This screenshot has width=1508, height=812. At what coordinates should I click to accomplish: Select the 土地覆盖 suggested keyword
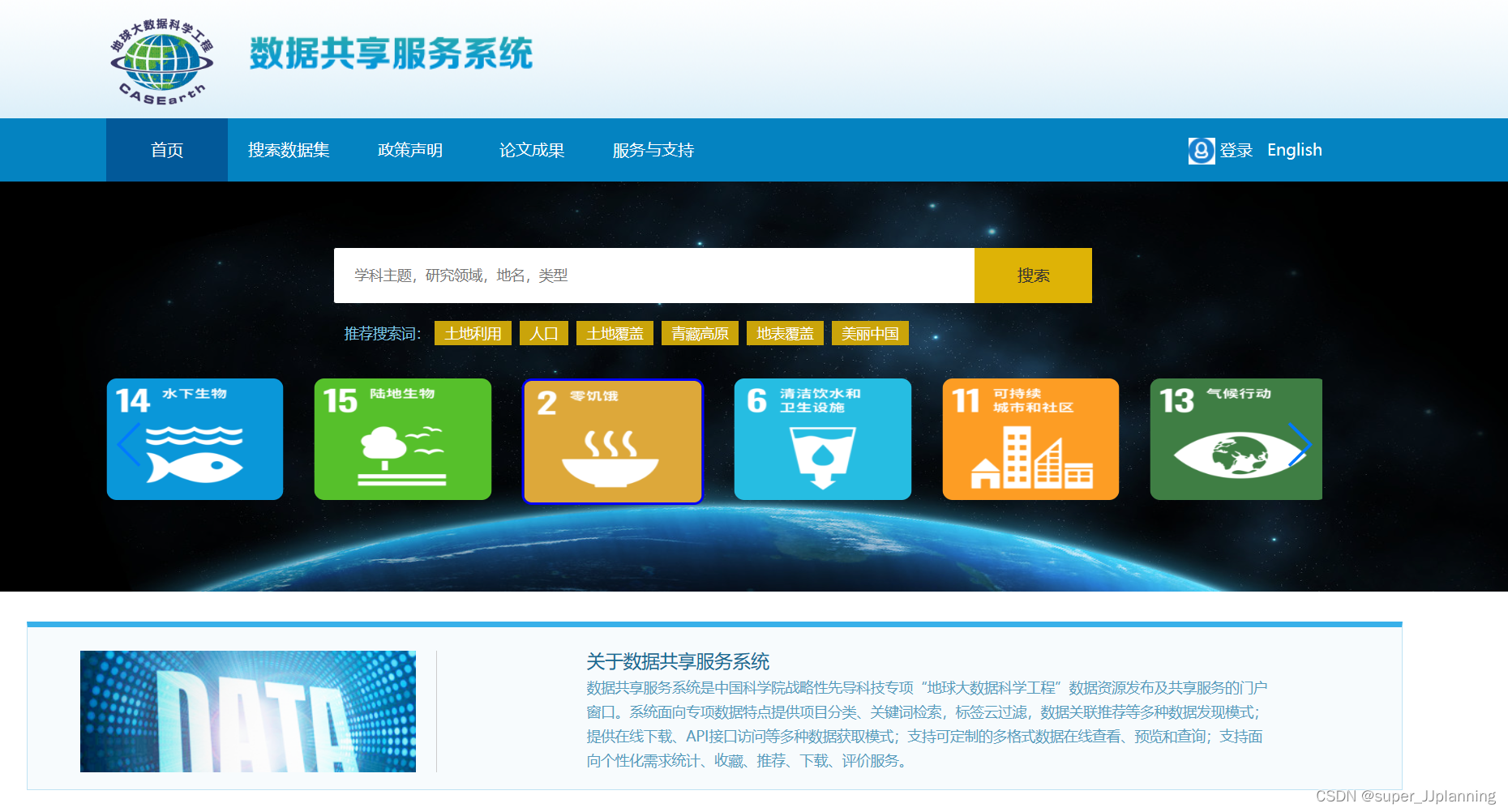615,333
